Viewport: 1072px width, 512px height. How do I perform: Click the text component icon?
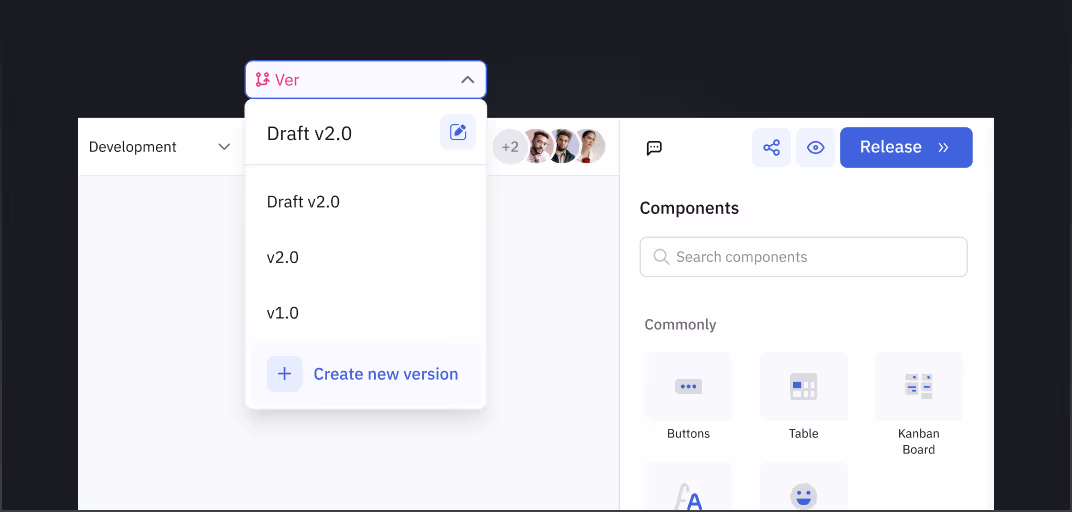688,494
